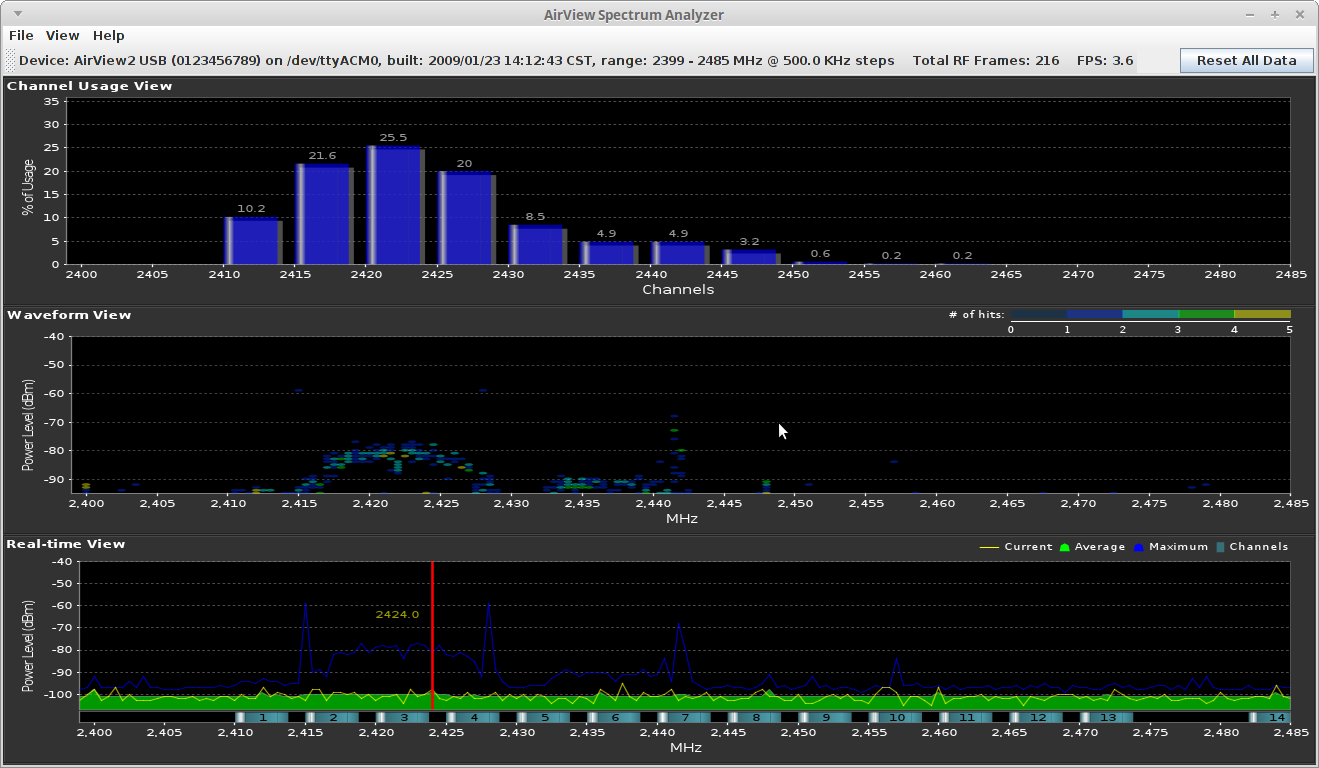Click the Current legend entry
This screenshot has height=768, width=1319.
coord(1016,547)
